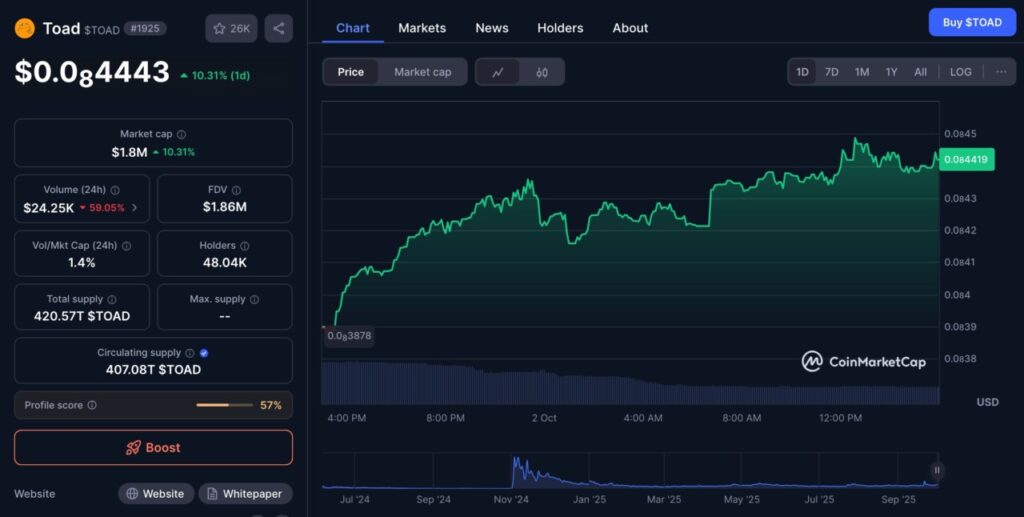Open the Holders tab
1024x517 pixels.
[560, 28]
